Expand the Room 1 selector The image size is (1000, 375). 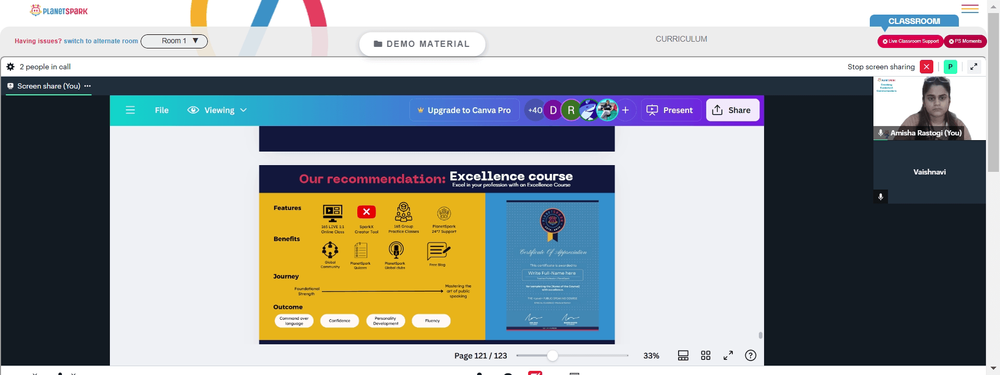click(174, 41)
